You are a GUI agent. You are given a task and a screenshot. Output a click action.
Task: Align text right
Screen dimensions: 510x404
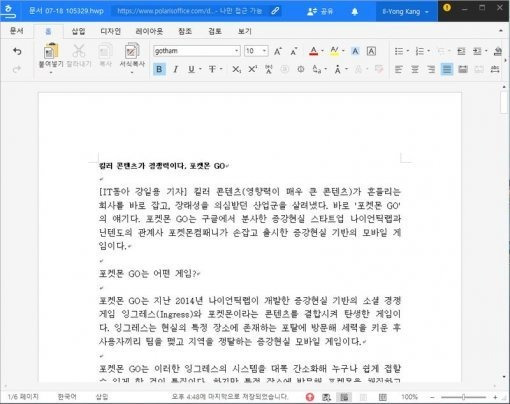tap(431, 69)
